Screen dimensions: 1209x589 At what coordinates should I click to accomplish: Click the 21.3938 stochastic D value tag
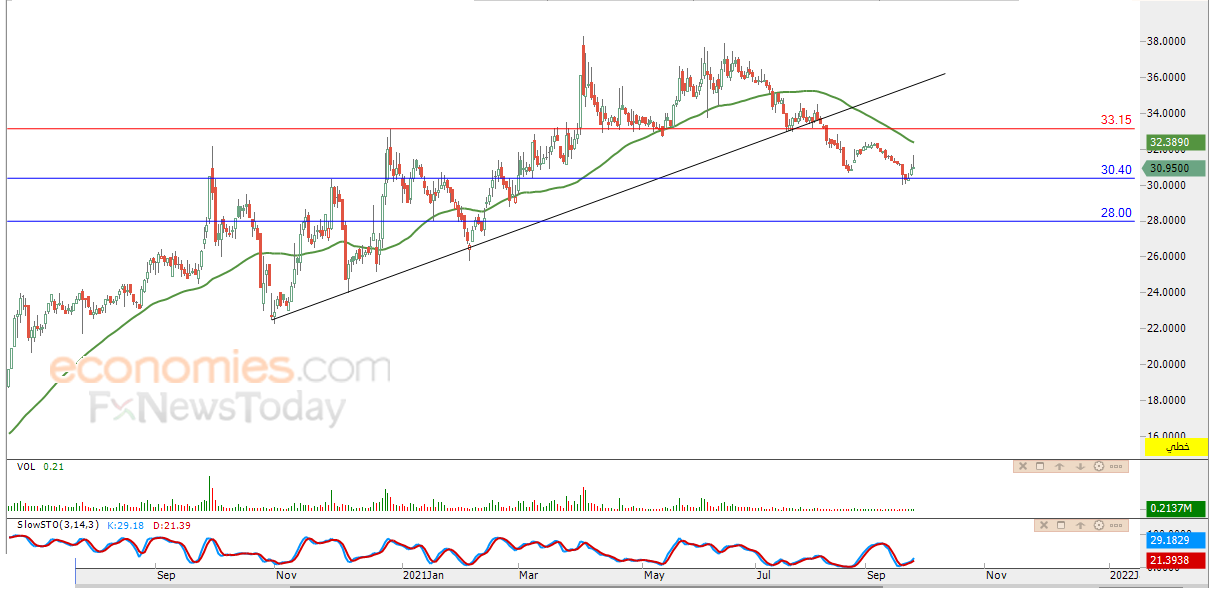[1175, 563]
